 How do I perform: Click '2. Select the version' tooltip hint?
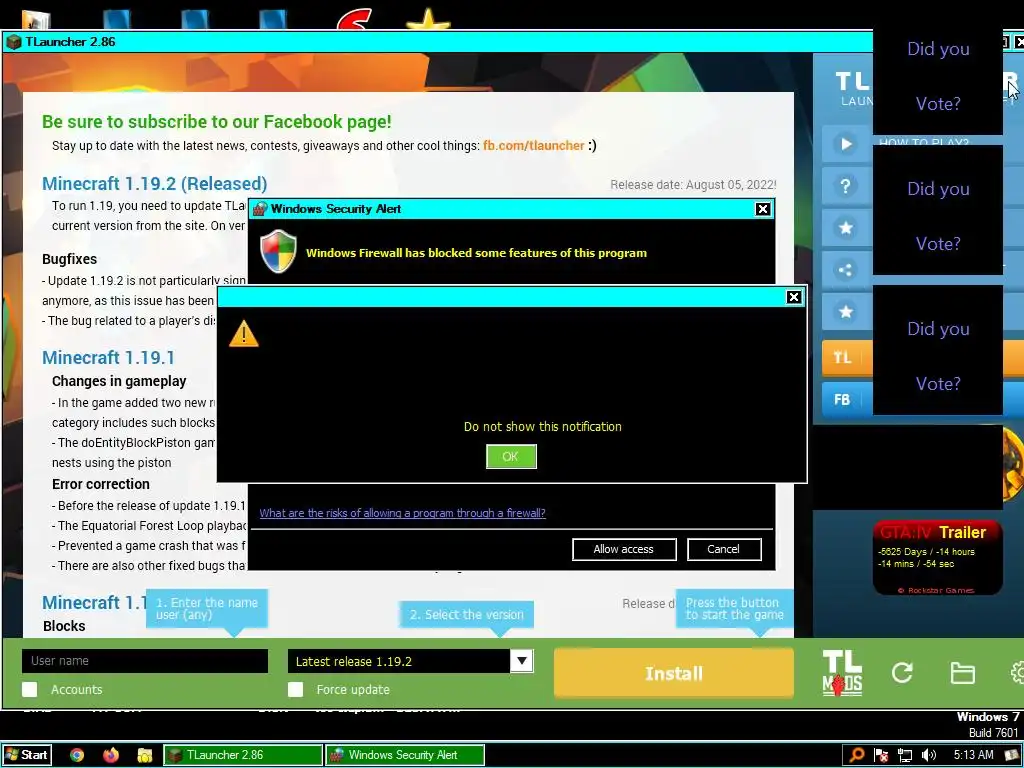coord(466,615)
